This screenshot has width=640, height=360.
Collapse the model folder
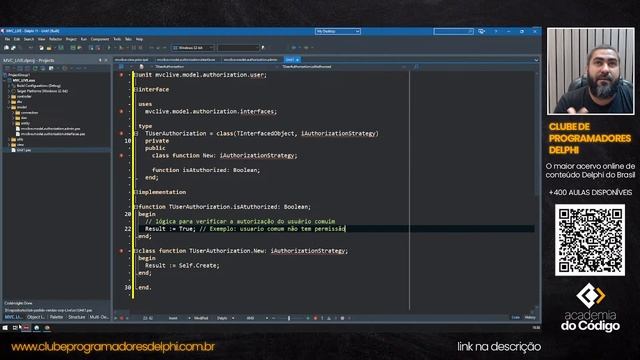pyautogui.click(x=9, y=107)
